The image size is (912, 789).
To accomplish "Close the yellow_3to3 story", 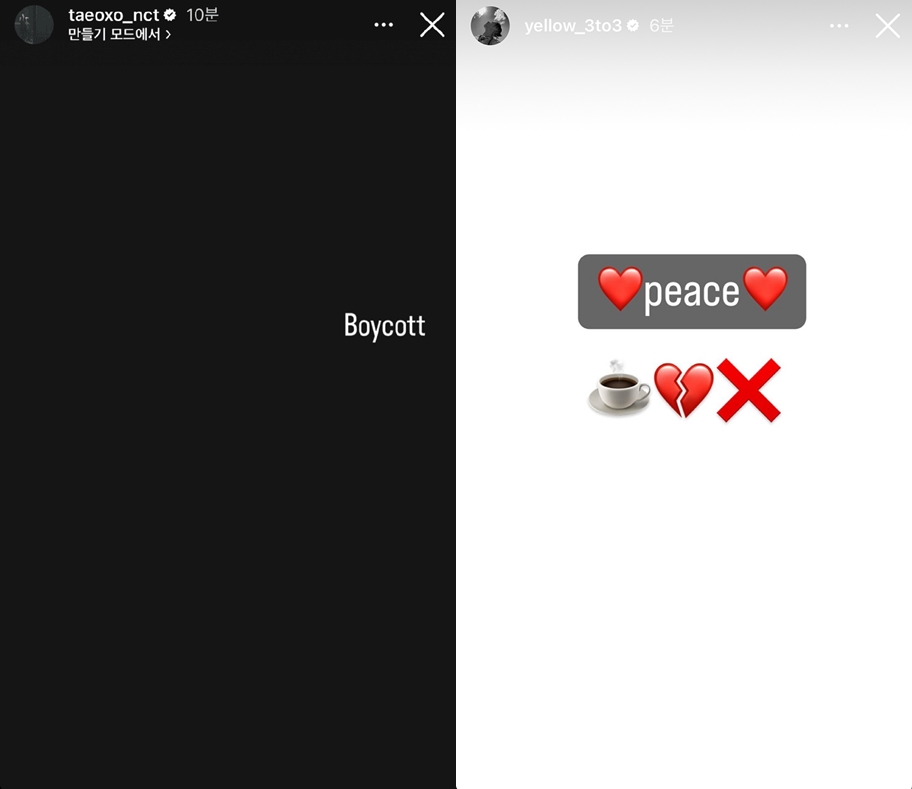I will 888,26.
